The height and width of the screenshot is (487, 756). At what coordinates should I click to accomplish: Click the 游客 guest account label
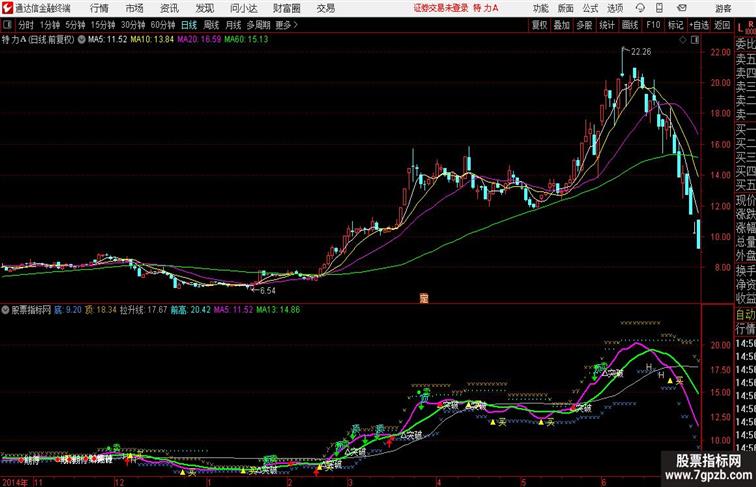point(723,8)
